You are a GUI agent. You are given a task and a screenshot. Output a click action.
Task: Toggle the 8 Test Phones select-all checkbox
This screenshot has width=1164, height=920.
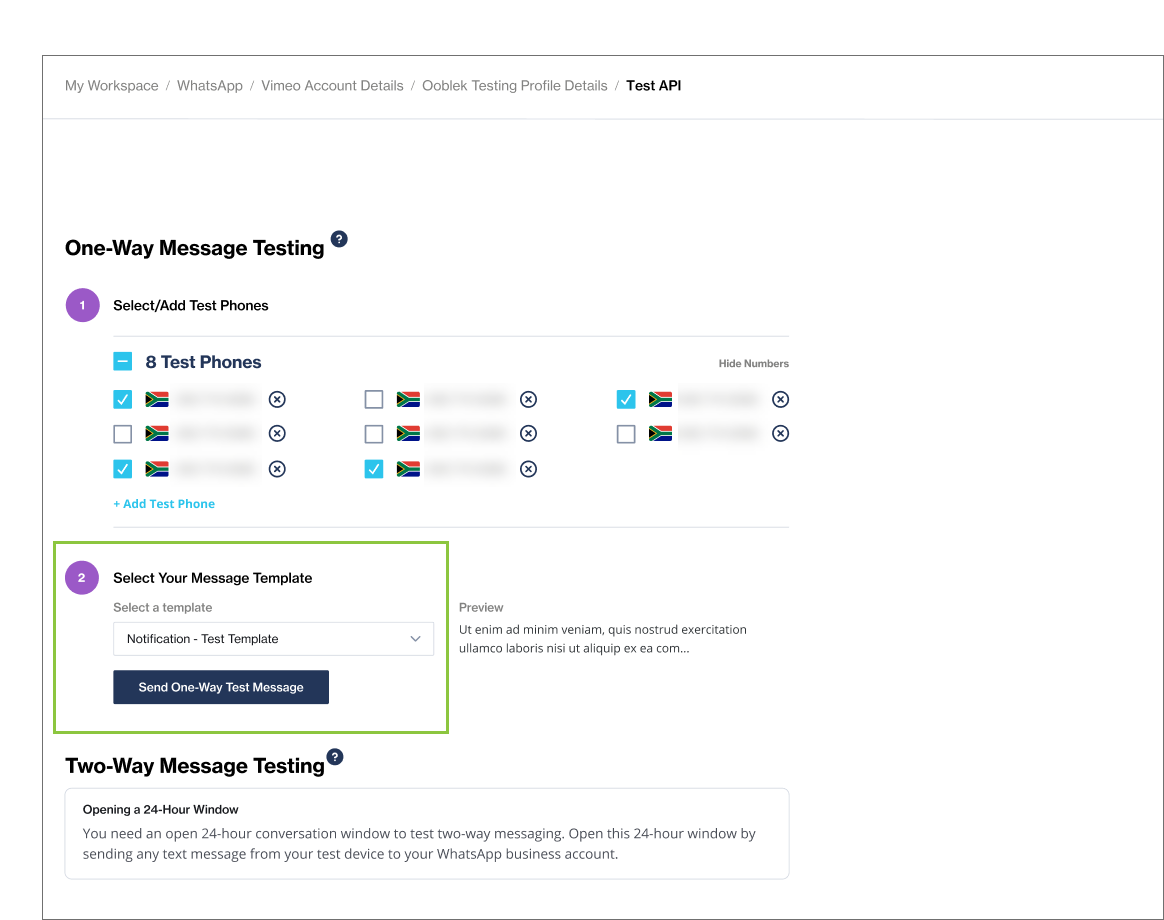click(x=123, y=362)
